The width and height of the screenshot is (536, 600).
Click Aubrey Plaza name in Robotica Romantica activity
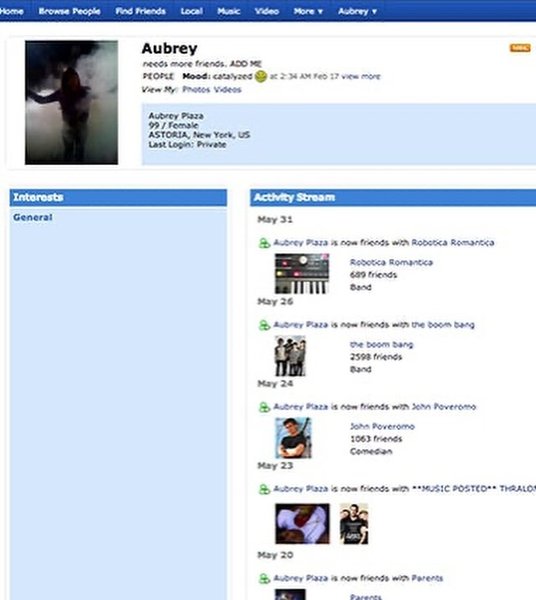[301, 243]
